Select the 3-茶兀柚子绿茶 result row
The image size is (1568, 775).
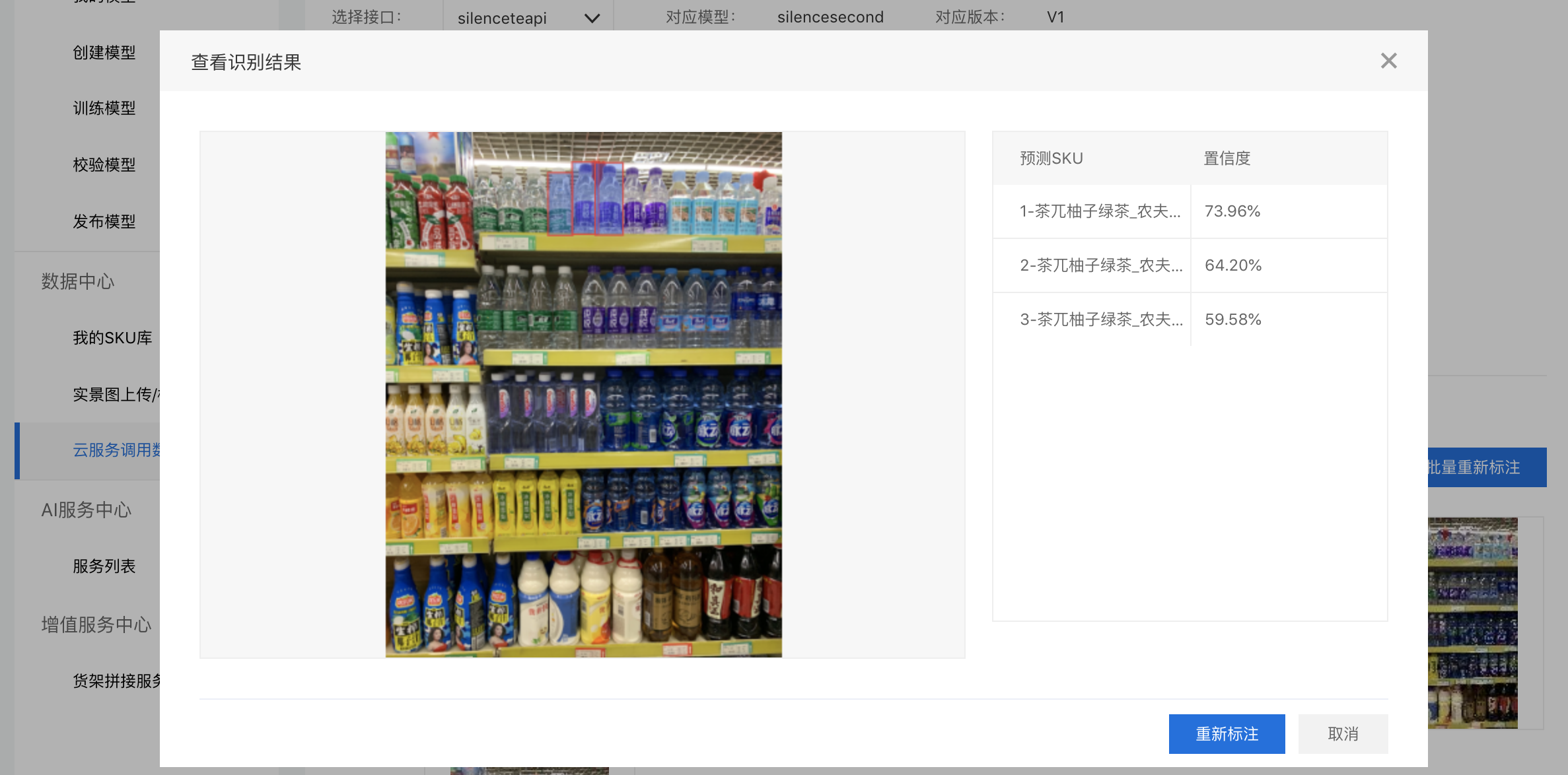click(1190, 320)
